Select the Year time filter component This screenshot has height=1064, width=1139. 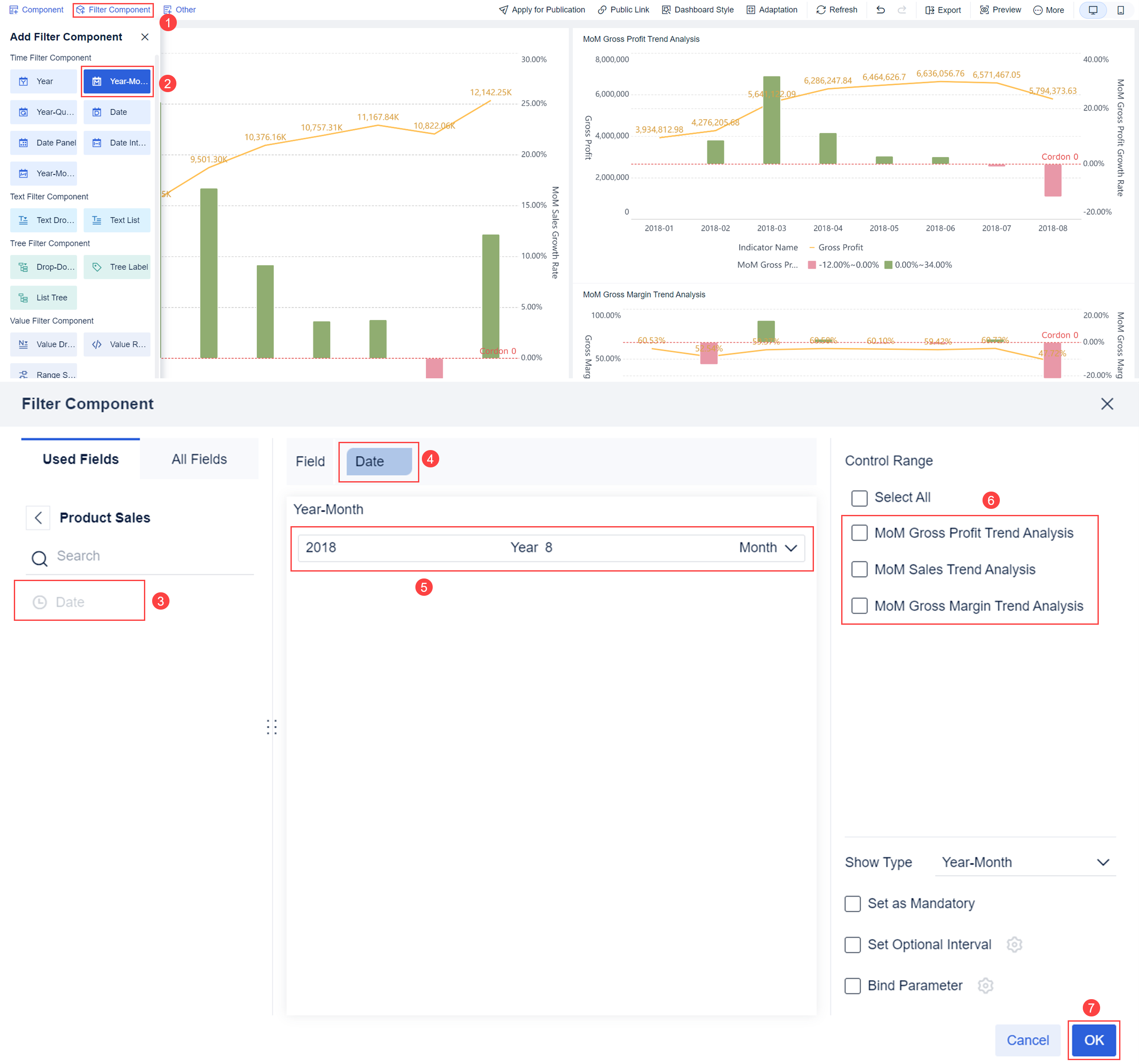[43, 81]
